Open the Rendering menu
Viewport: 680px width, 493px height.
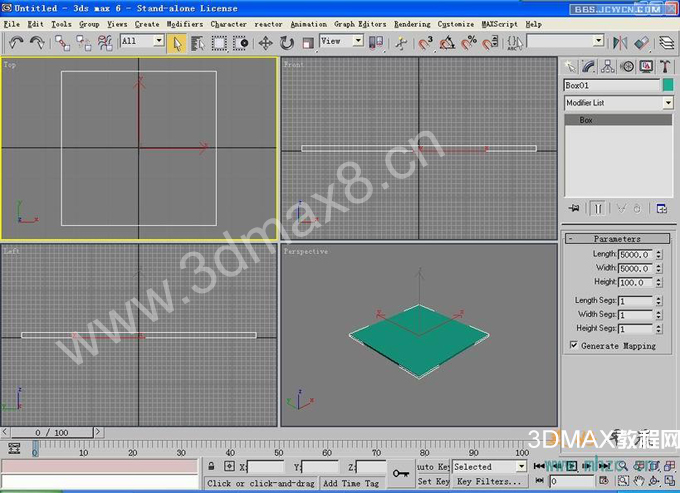pos(411,23)
